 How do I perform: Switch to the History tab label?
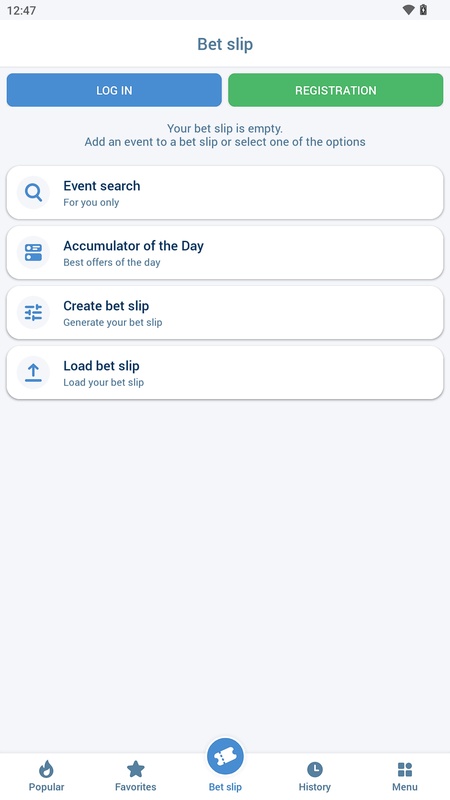[x=315, y=787]
